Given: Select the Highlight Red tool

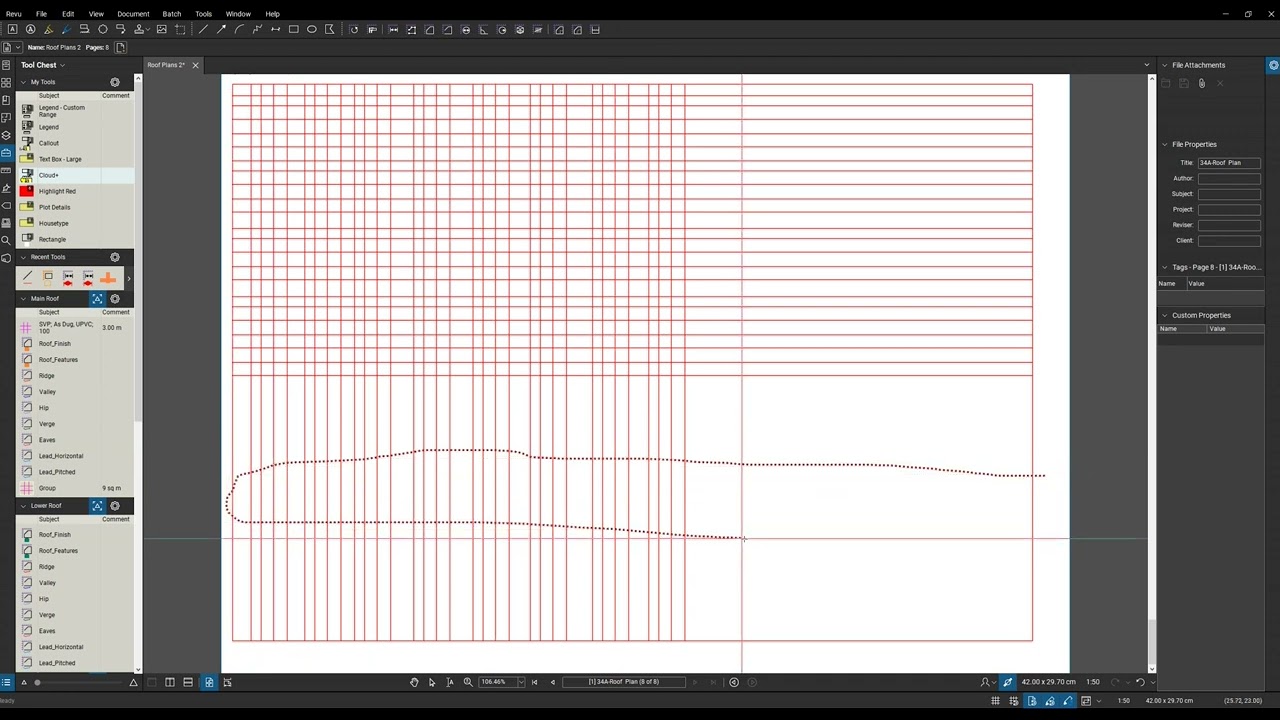Looking at the screenshot, I should [x=75, y=191].
